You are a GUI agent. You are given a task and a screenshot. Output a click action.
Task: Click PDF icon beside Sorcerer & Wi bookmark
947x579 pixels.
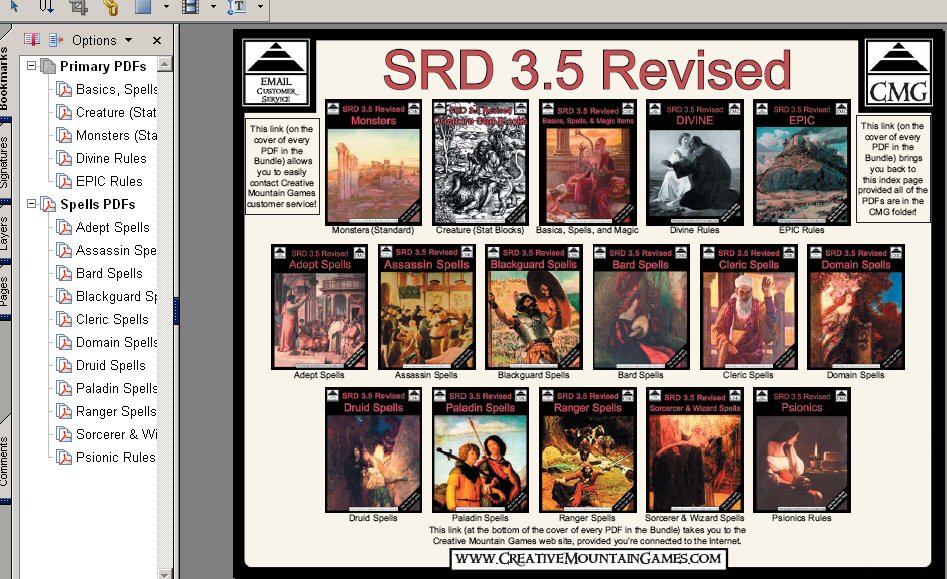tap(63, 434)
